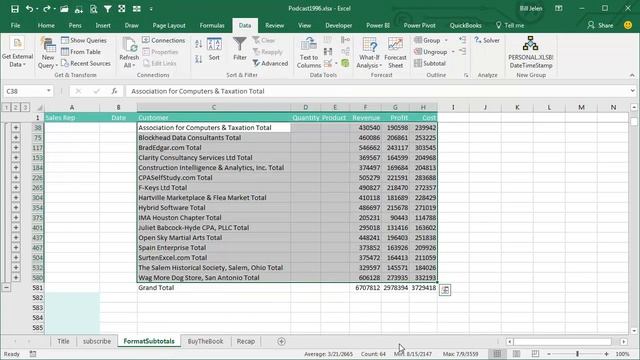Viewport: 640px width, 360px height.
Task: Switch to Page Layout view in the status bar
Action: tap(516, 354)
